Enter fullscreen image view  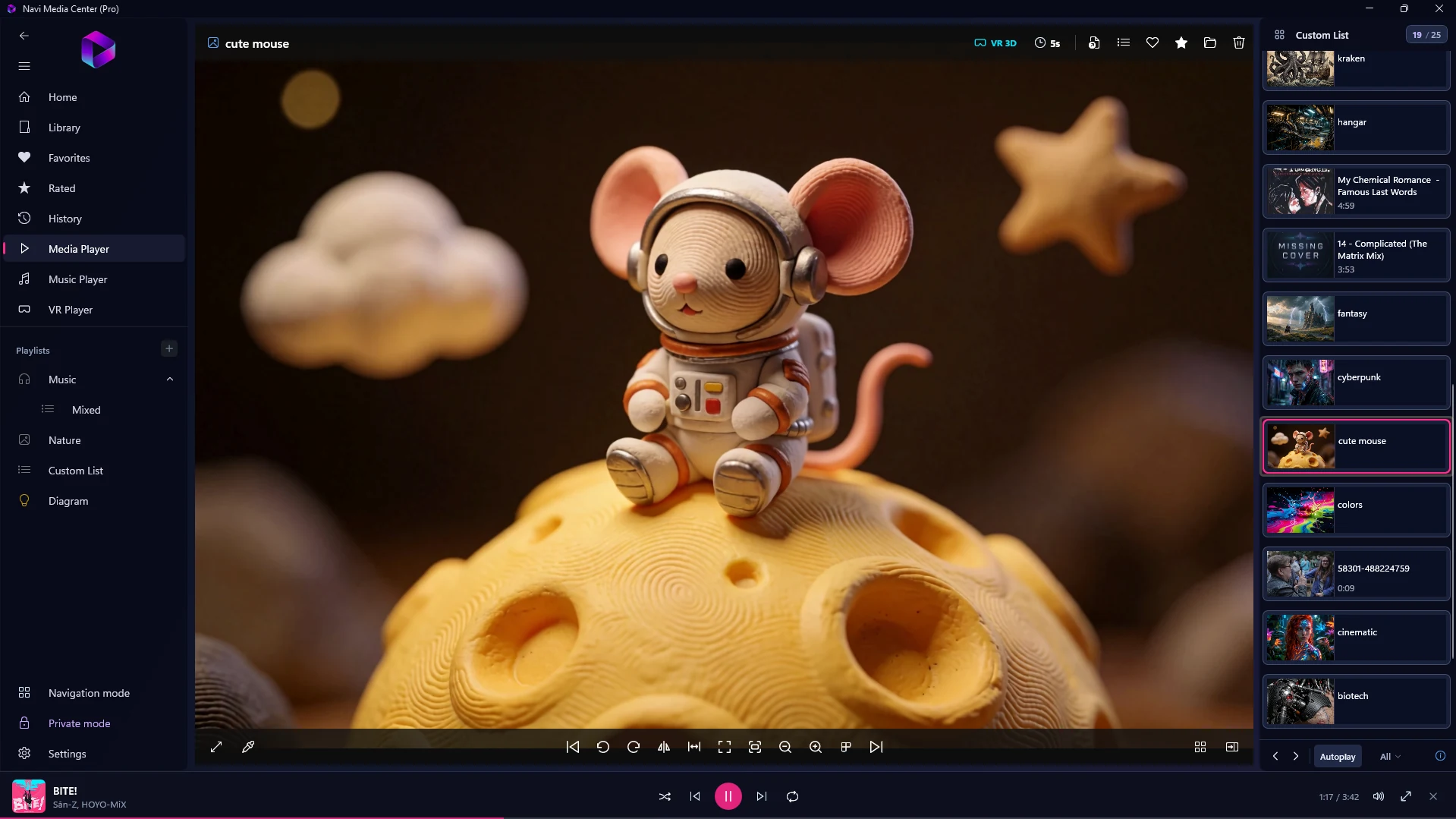coord(724,747)
